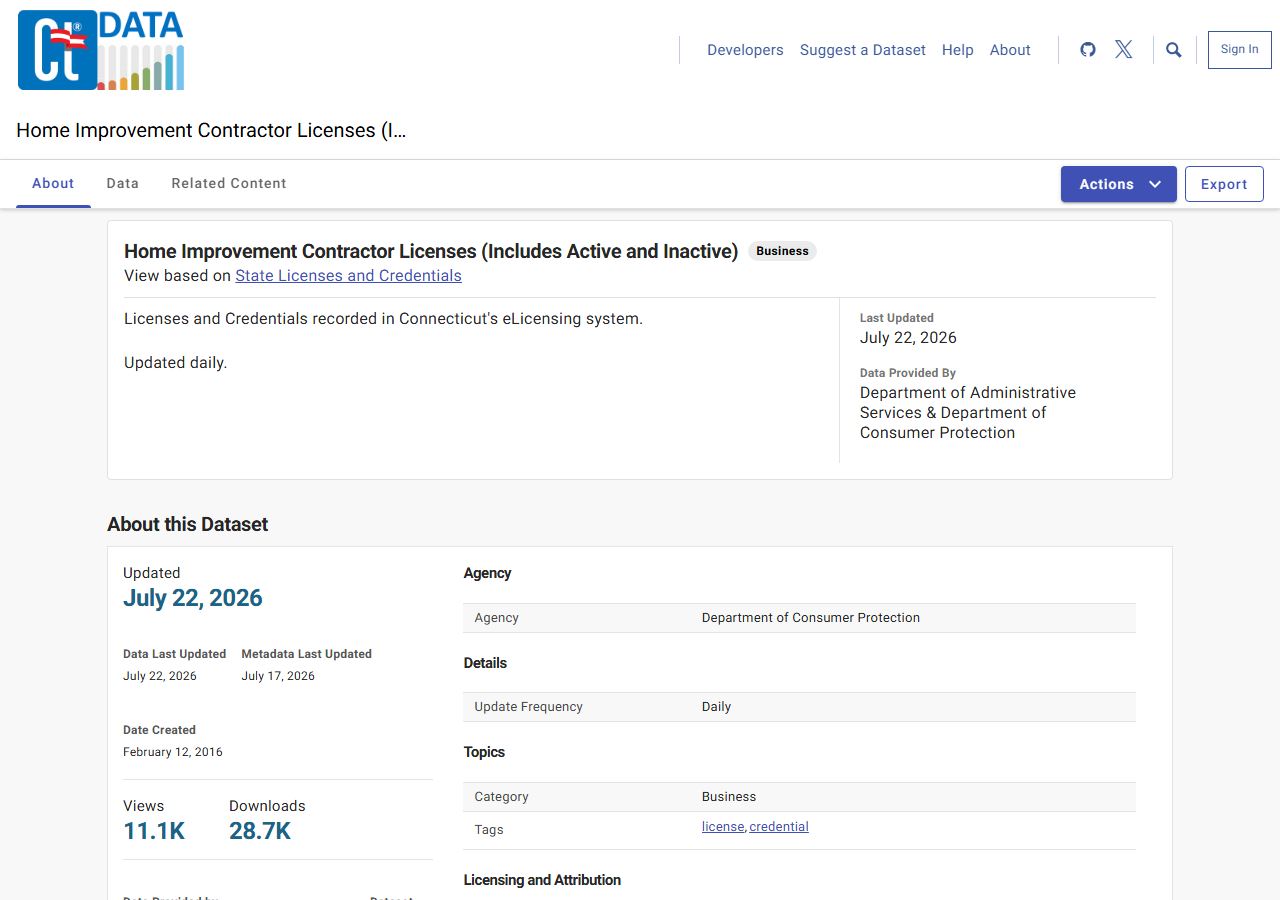
Task: Open the X (Twitter) icon link
Action: [1124, 50]
